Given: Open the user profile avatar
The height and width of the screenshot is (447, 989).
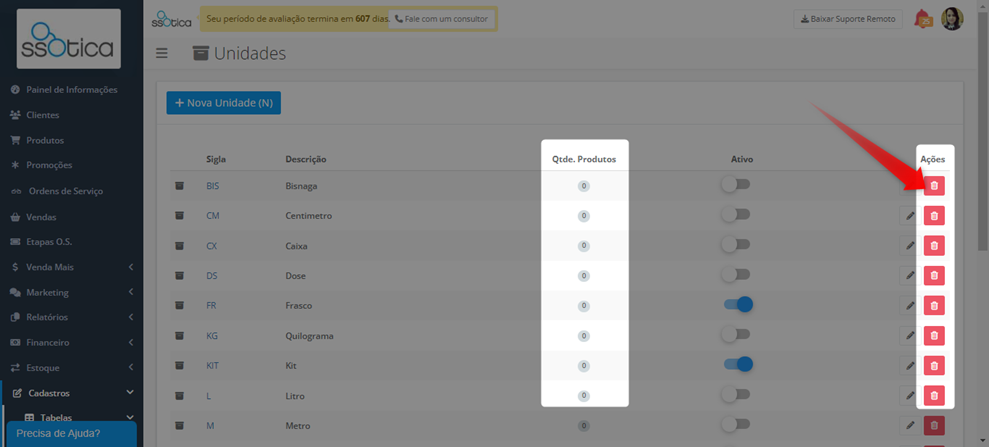Looking at the screenshot, I should (952, 19).
